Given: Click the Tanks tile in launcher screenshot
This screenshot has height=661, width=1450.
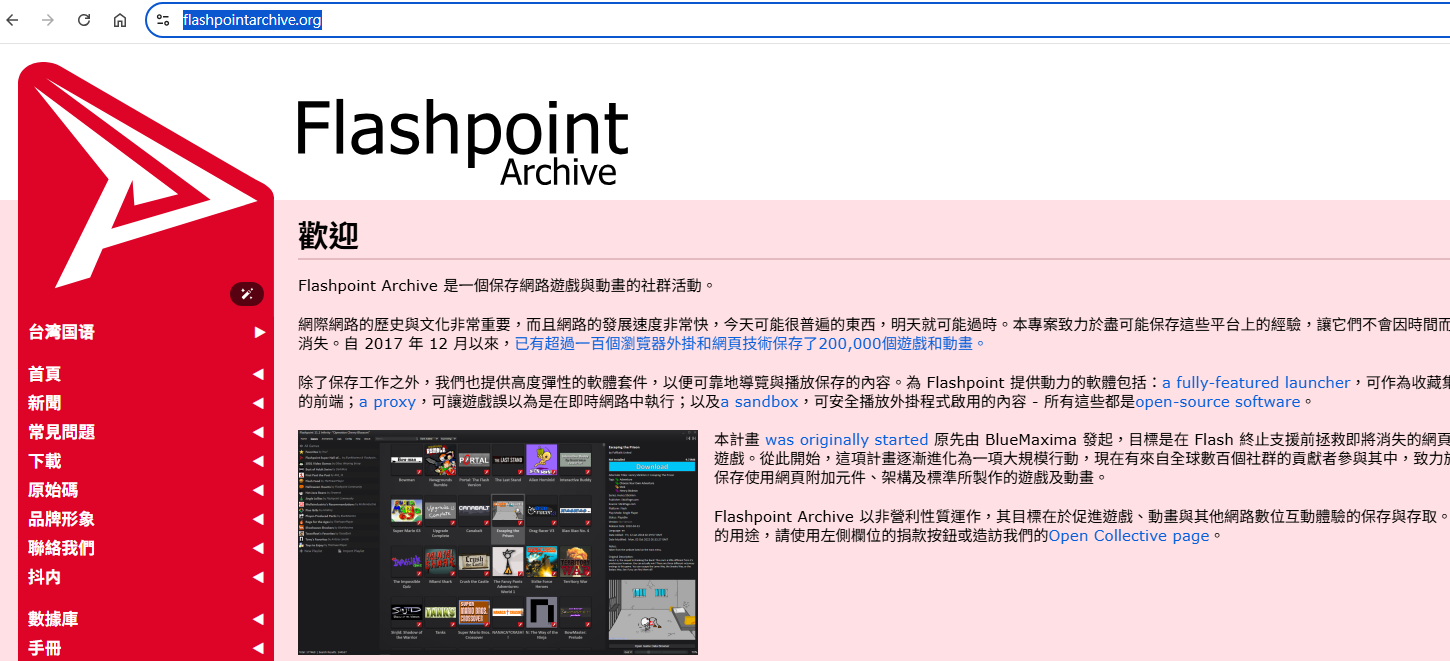Looking at the screenshot, I should click(x=440, y=613).
